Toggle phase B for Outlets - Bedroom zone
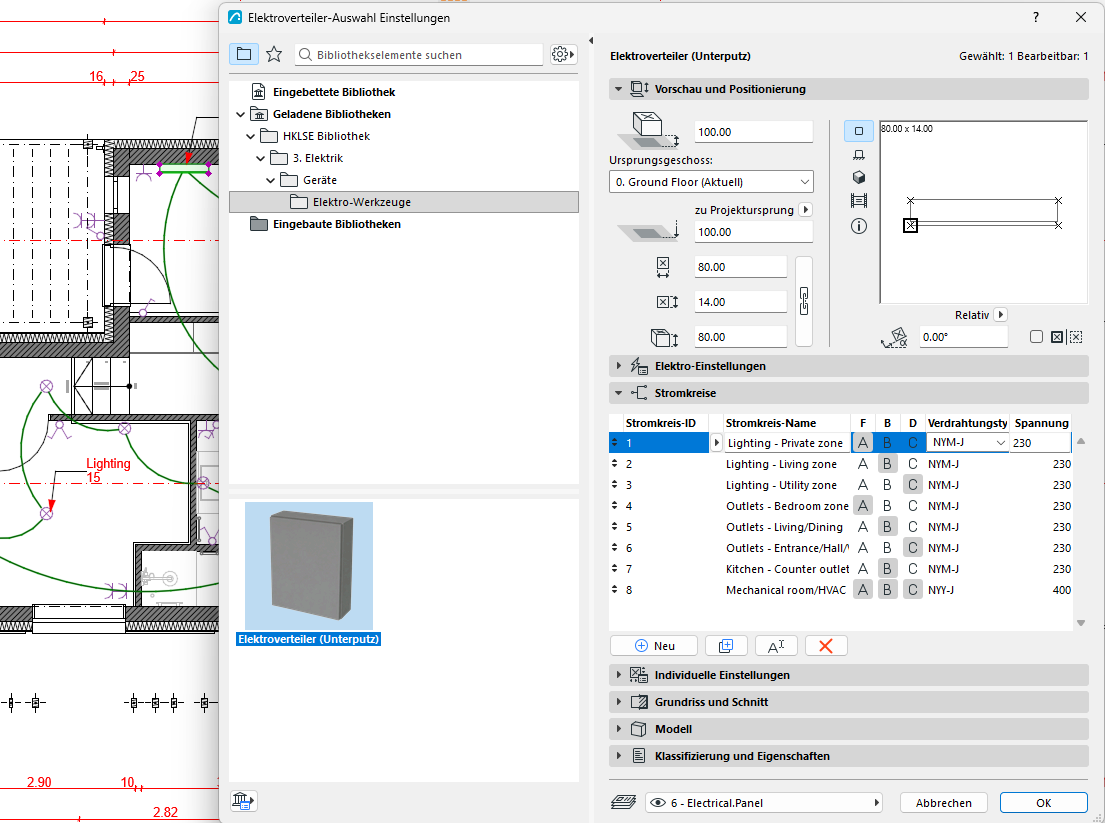 [887, 506]
